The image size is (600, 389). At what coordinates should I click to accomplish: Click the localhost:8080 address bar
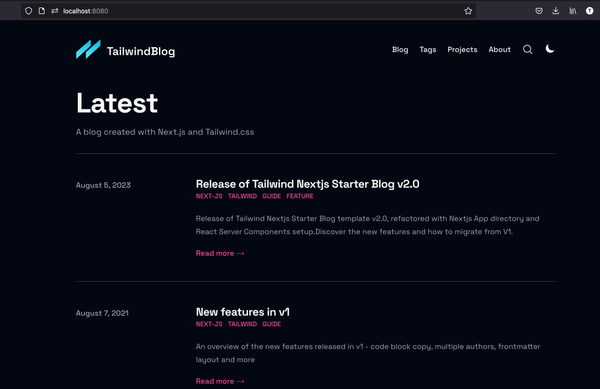248,11
